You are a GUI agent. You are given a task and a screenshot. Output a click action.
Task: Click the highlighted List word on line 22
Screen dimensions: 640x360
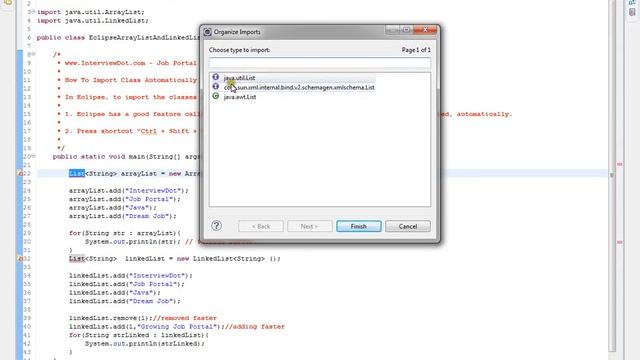coord(77,173)
